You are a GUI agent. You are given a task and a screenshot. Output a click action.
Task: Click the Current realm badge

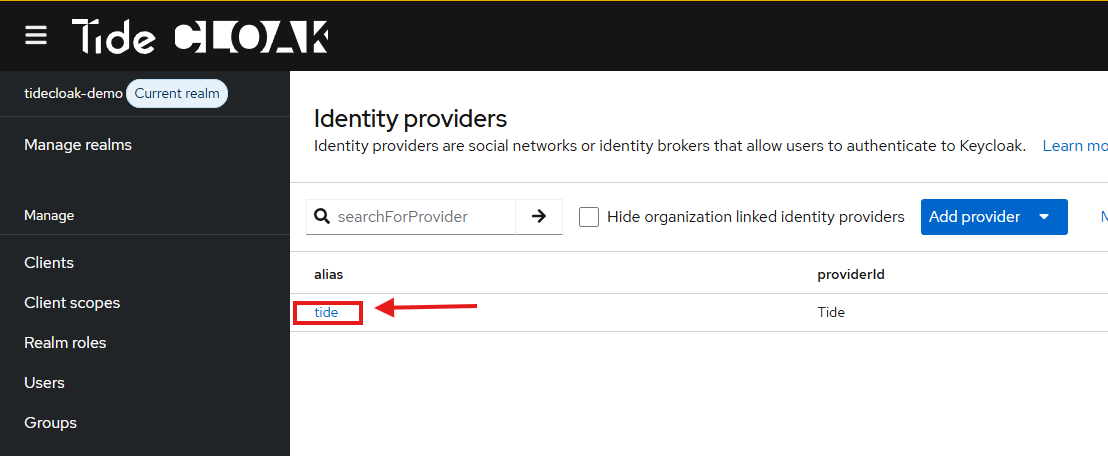177,94
